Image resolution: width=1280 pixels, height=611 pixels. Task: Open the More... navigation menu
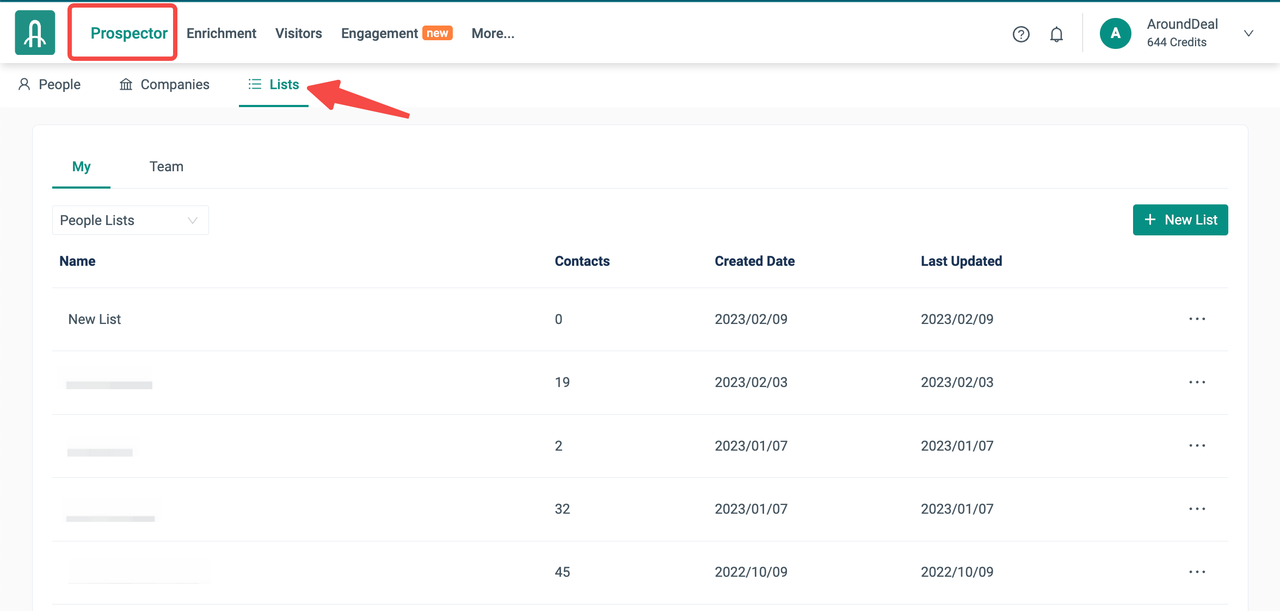tap(493, 33)
